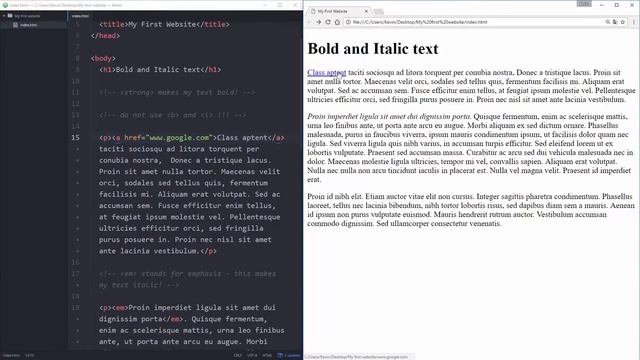Screen dimensions: 640x360
Task: Go to browser home page icon
Action: (x=338, y=22)
